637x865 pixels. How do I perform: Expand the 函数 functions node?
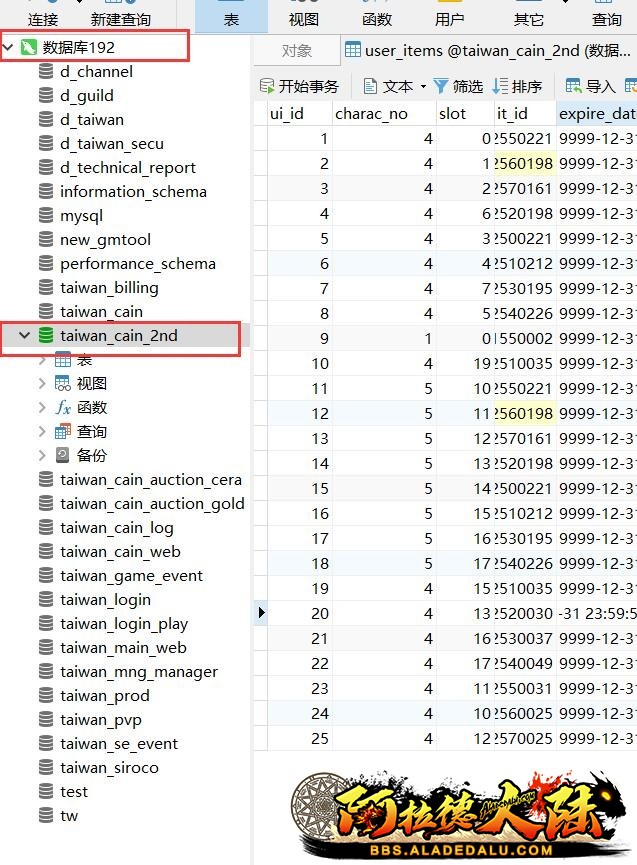click(42, 407)
